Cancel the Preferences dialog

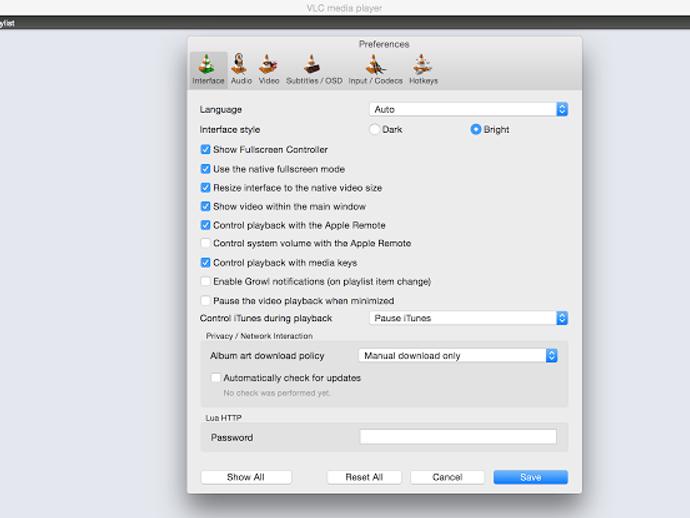pyautogui.click(x=447, y=477)
